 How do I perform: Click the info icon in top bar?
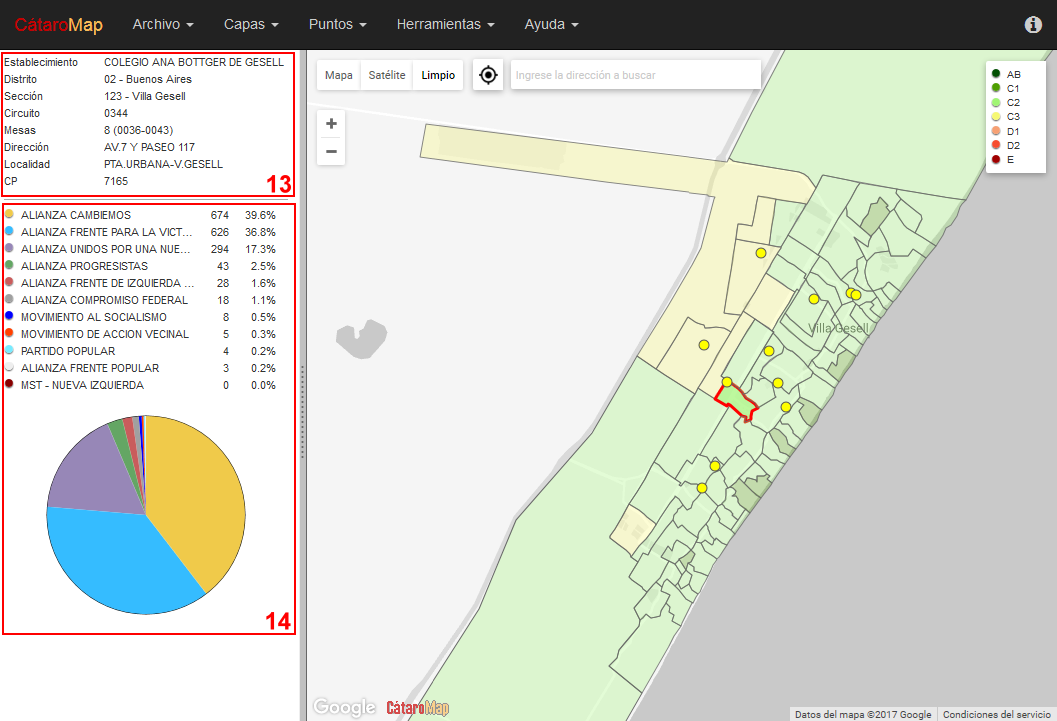point(1033,24)
